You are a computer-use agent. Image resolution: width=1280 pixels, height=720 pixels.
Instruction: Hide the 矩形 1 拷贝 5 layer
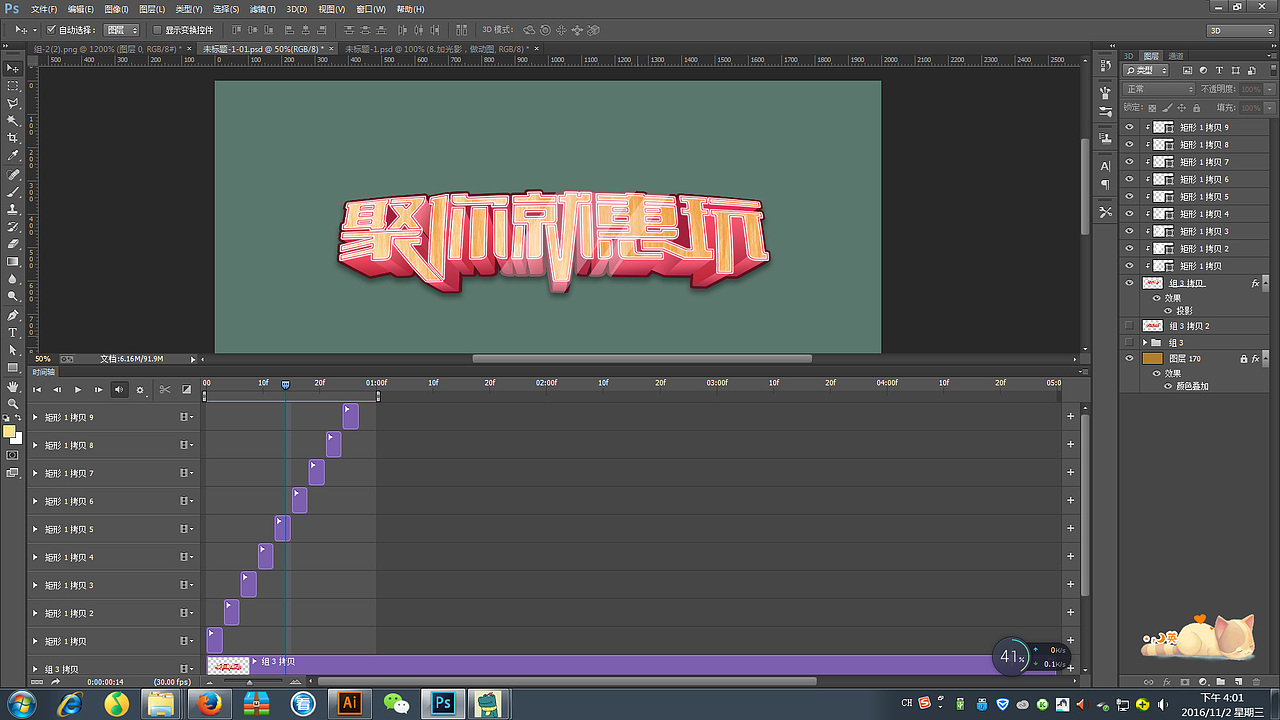click(x=1130, y=196)
